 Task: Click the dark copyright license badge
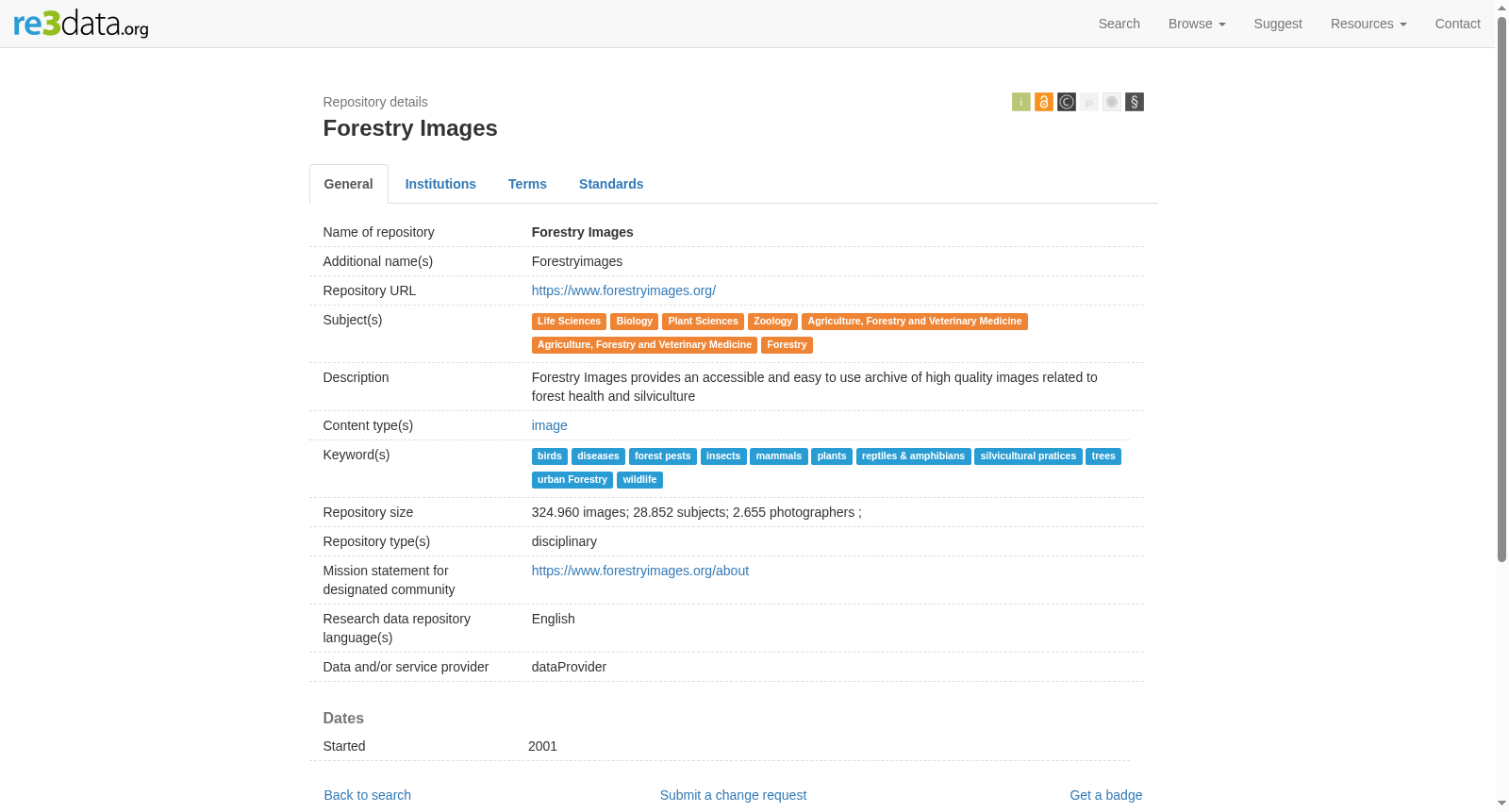pyautogui.click(x=1067, y=102)
